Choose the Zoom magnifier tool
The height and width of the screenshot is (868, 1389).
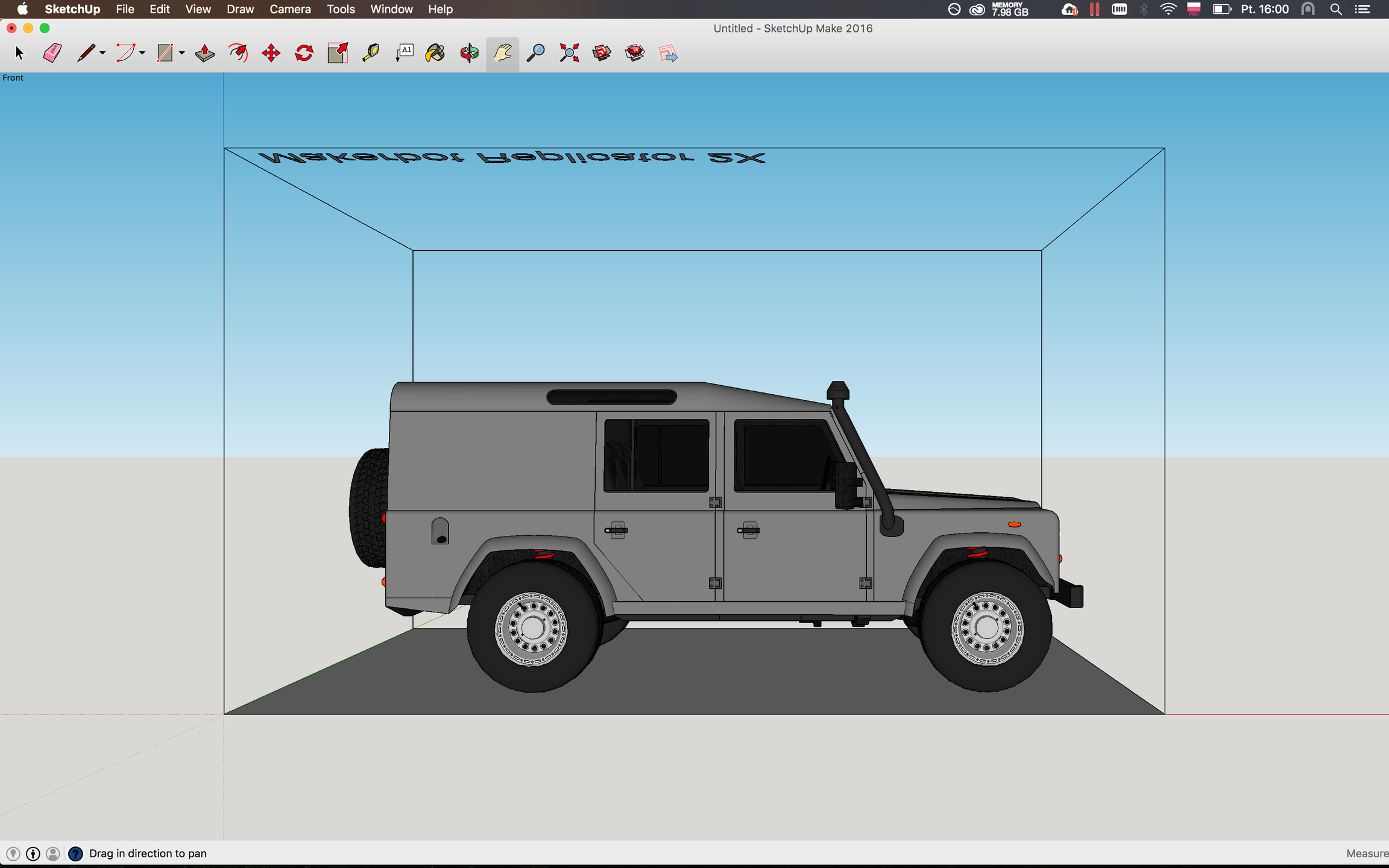535,54
